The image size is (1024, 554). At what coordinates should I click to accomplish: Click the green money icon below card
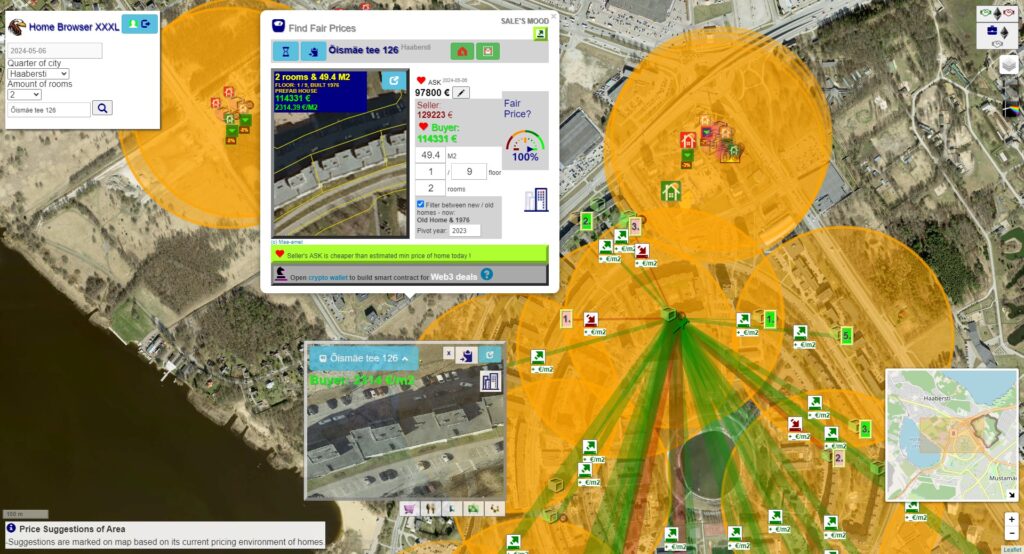pyautogui.click(x=473, y=508)
